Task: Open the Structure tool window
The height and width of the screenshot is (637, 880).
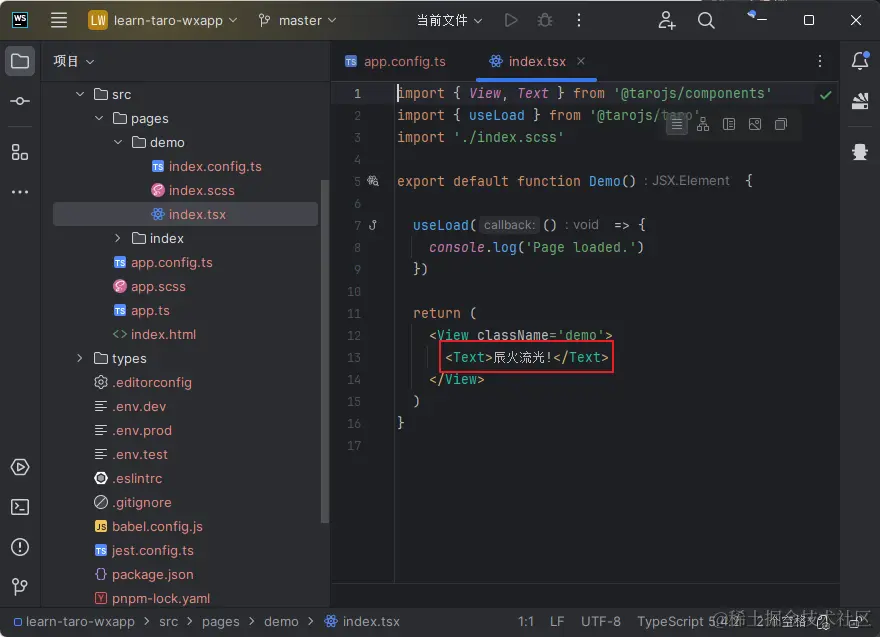Action: (x=20, y=152)
